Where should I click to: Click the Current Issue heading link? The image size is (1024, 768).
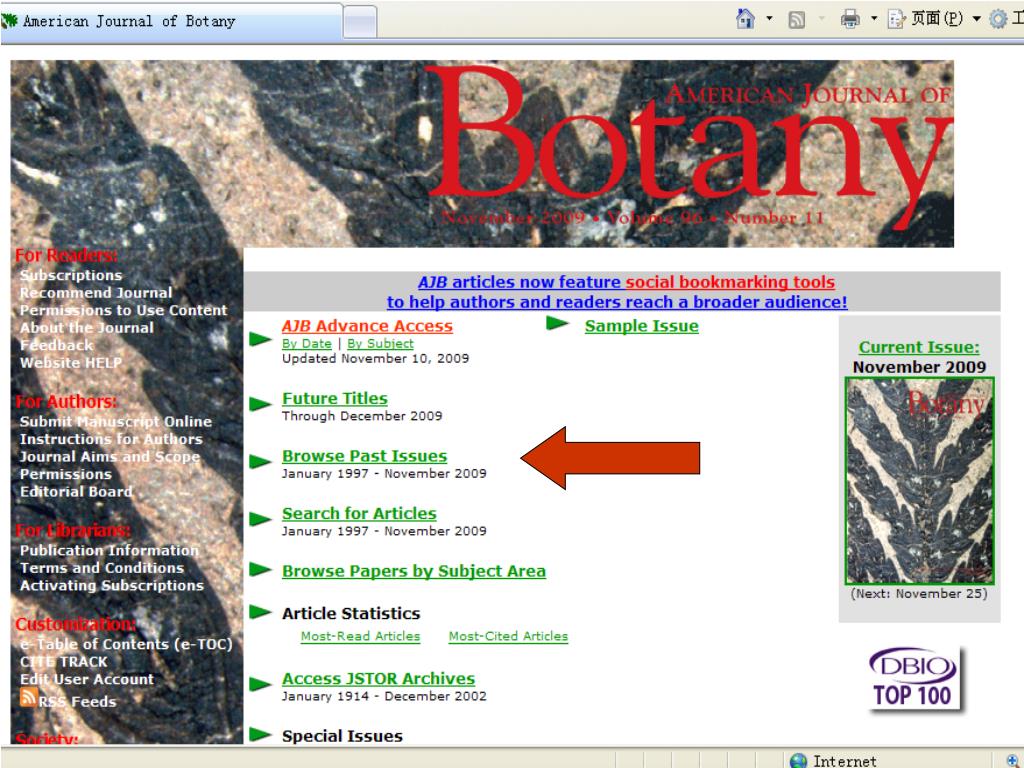click(x=919, y=347)
